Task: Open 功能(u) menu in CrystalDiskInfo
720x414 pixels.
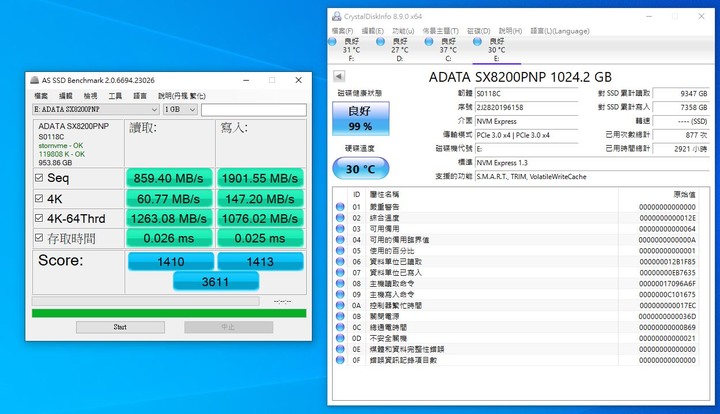Action: point(403,31)
